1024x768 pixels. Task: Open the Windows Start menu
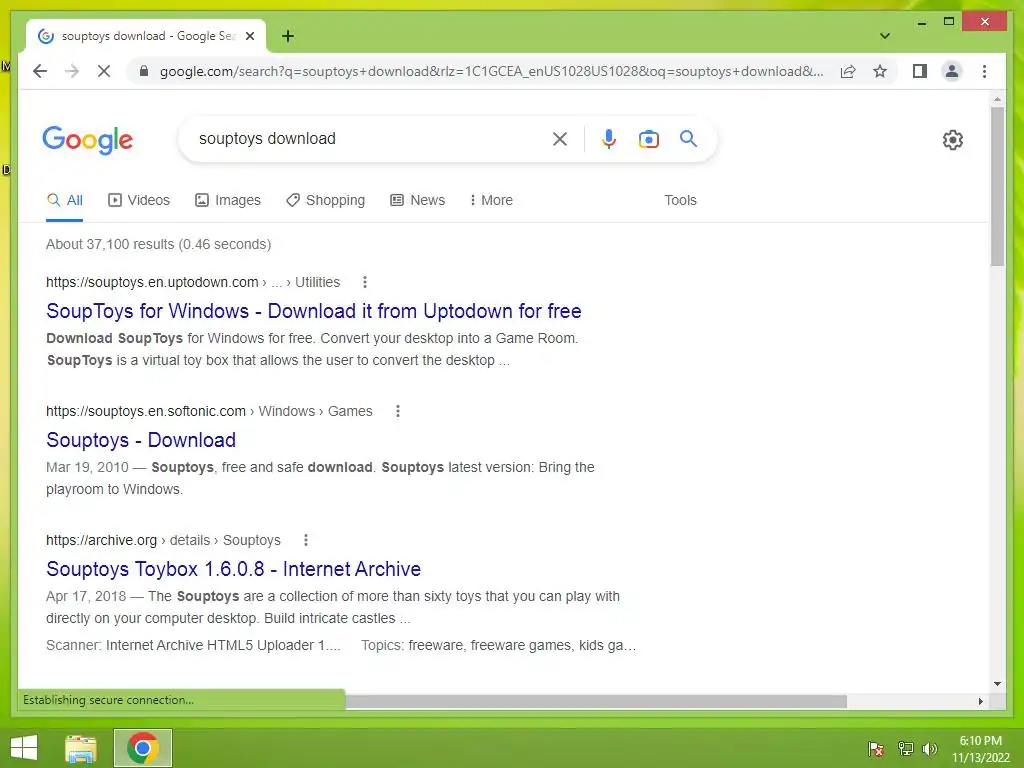[x=24, y=748]
